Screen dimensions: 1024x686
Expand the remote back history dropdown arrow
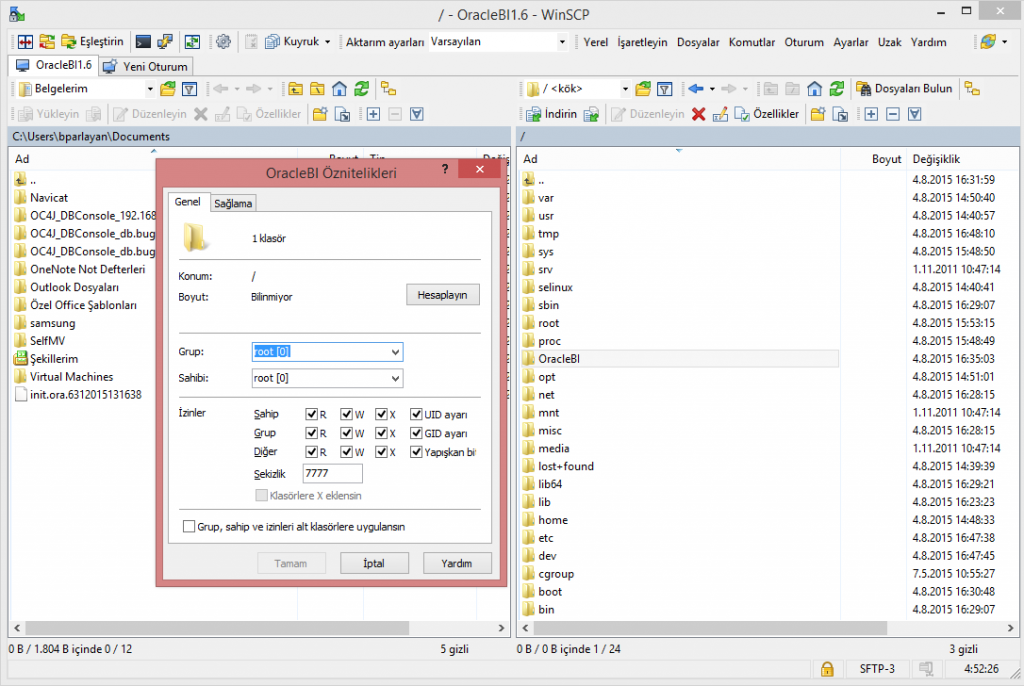[712, 89]
